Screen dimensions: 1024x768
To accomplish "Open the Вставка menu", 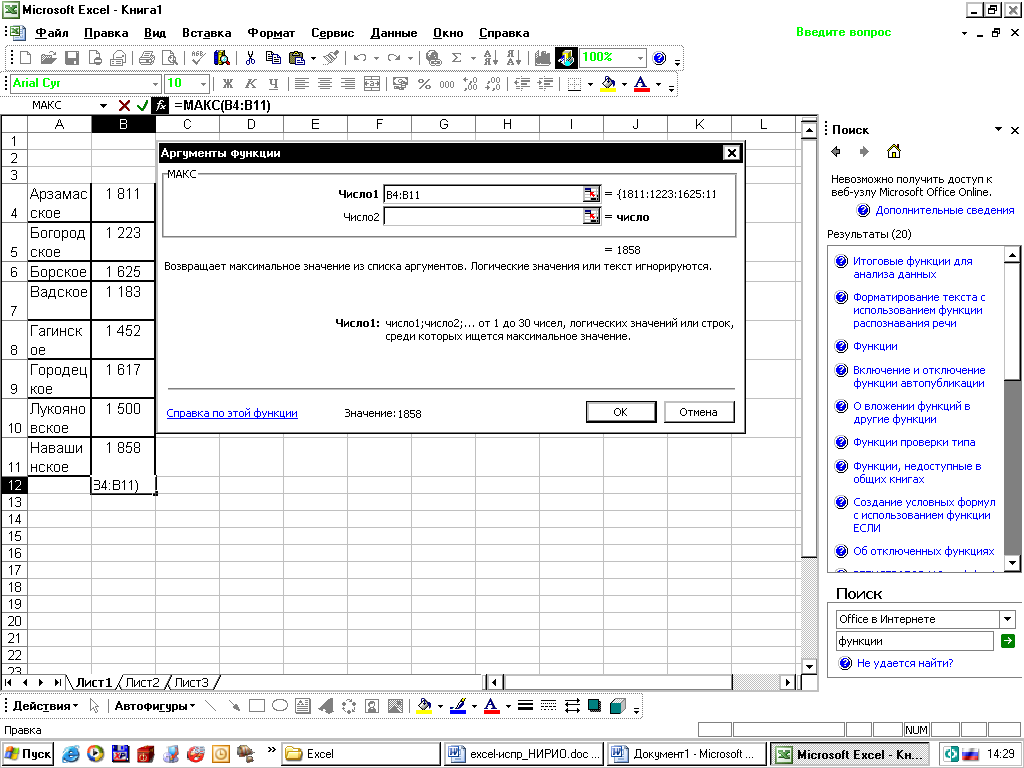I will pyautogui.click(x=206, y=33).
